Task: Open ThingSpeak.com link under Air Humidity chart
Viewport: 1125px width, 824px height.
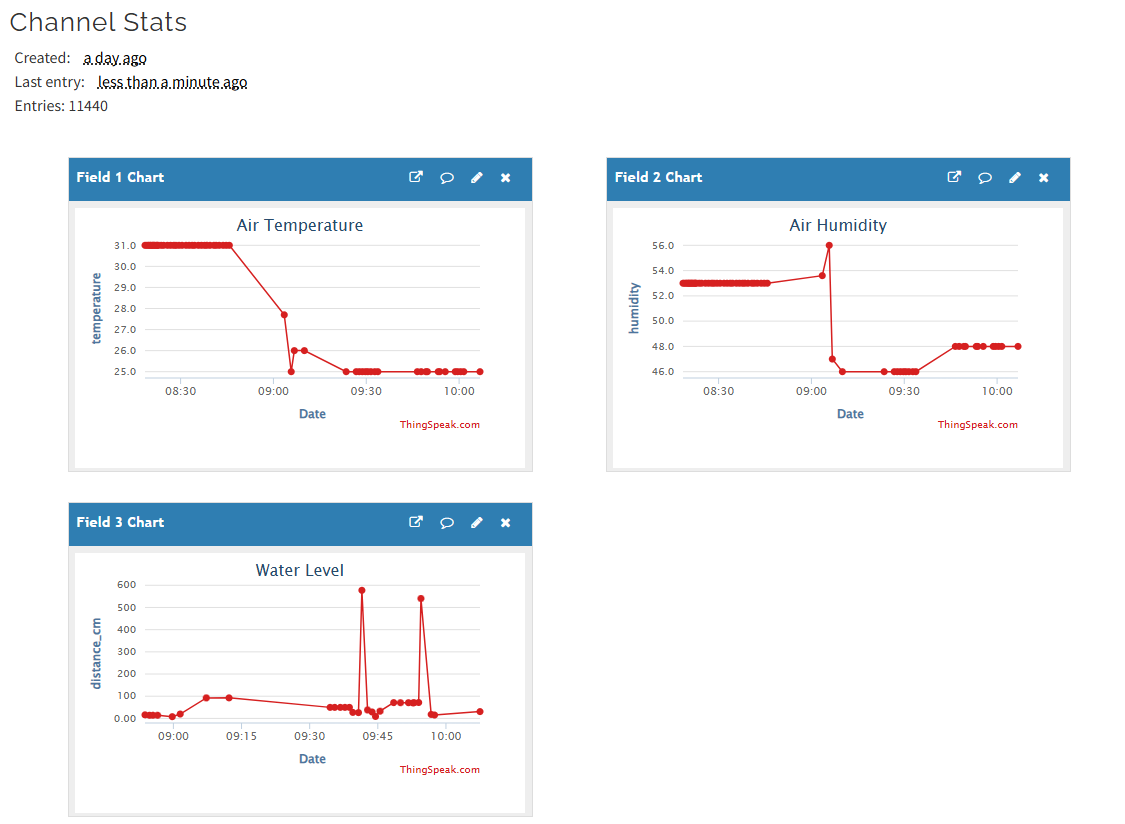Action: [x=978, y=424]
